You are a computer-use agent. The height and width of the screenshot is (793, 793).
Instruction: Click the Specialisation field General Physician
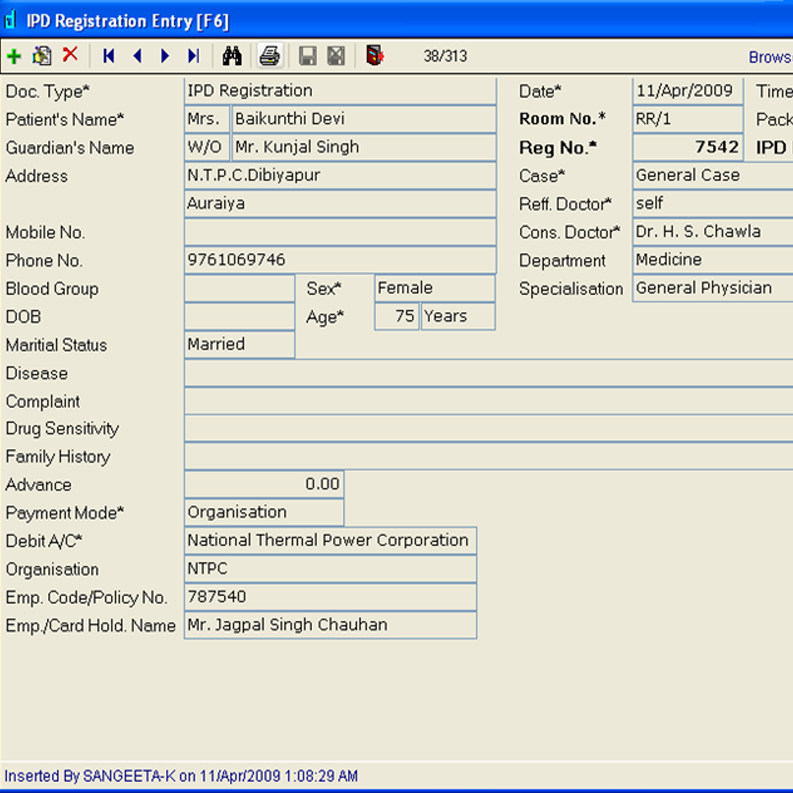pos(713,288)
